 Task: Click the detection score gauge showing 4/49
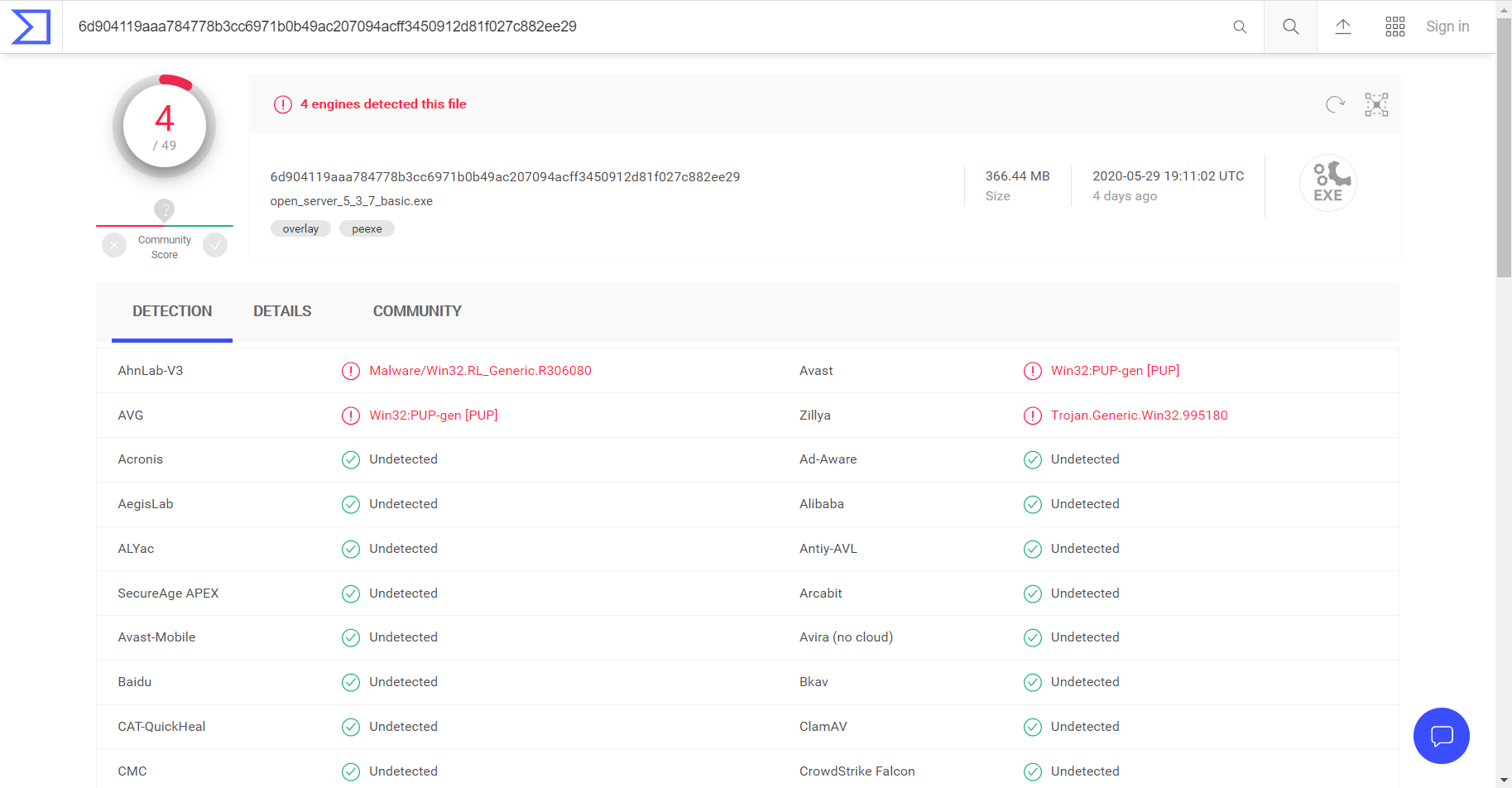[x=165, y=127]
